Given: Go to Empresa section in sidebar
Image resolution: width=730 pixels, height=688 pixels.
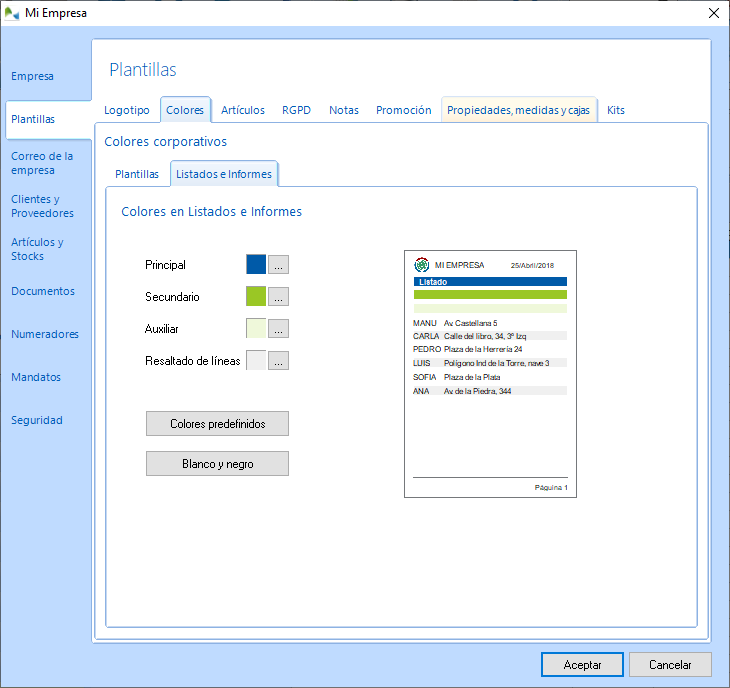Looking at the screenshot, I should (32, 76).
